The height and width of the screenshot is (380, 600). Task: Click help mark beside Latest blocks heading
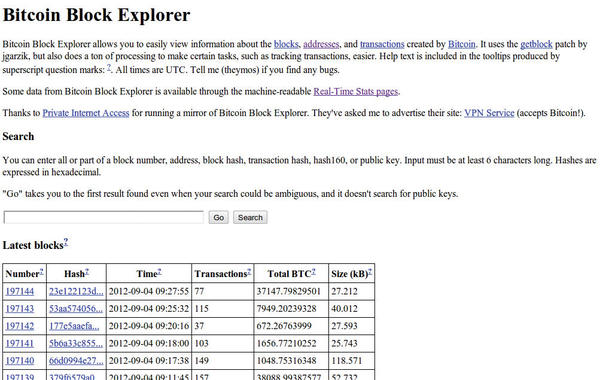click(x=66, y=242)
